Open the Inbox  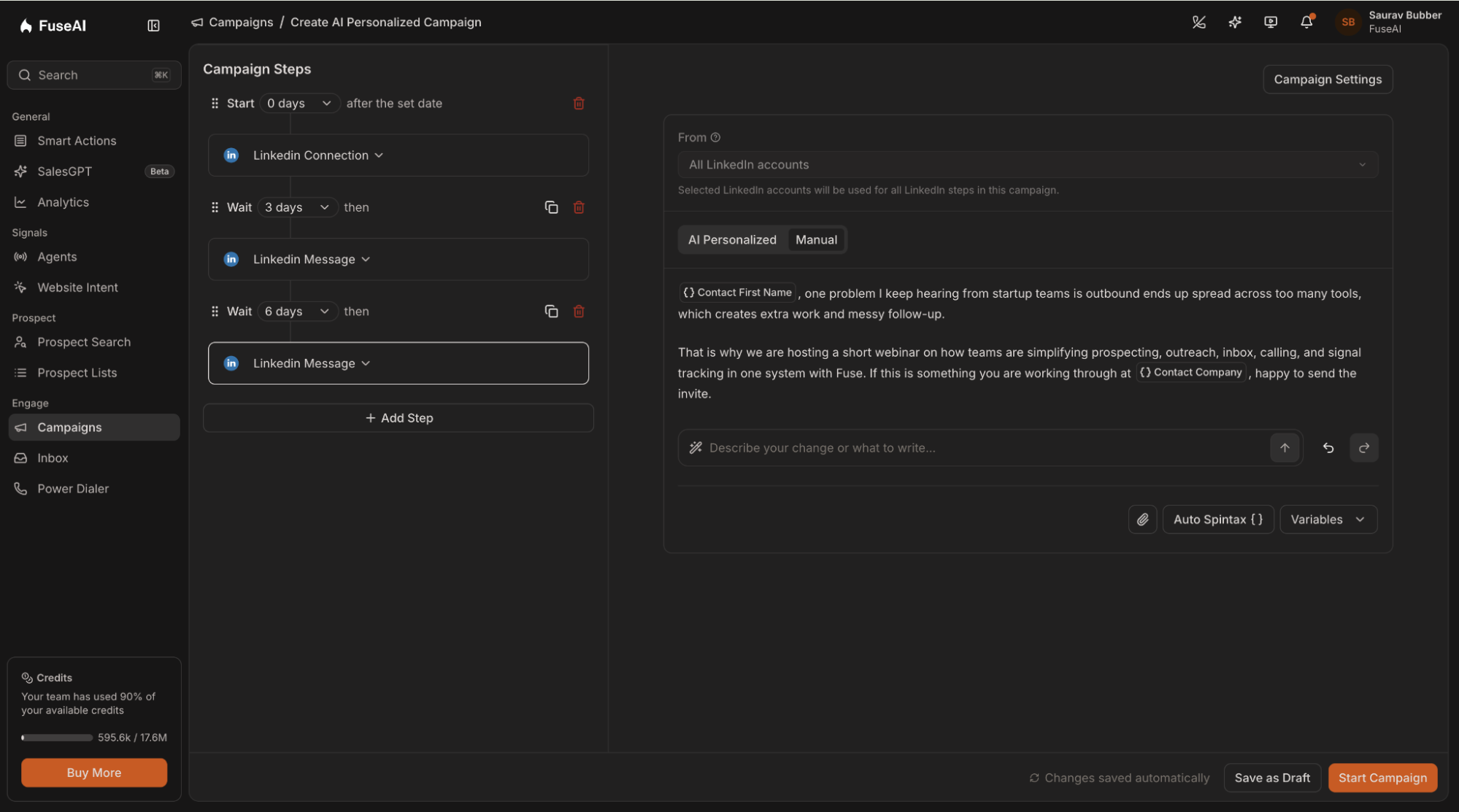(93, 458)
